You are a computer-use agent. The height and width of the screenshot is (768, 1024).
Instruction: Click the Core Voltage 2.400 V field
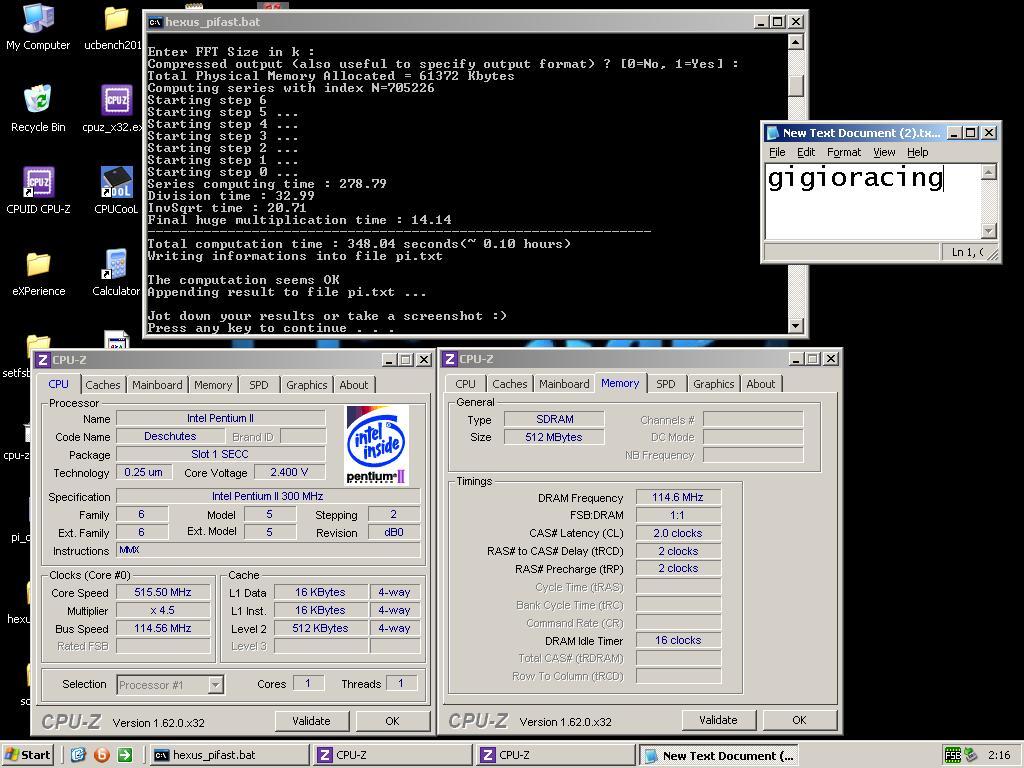tap(289, 472)
